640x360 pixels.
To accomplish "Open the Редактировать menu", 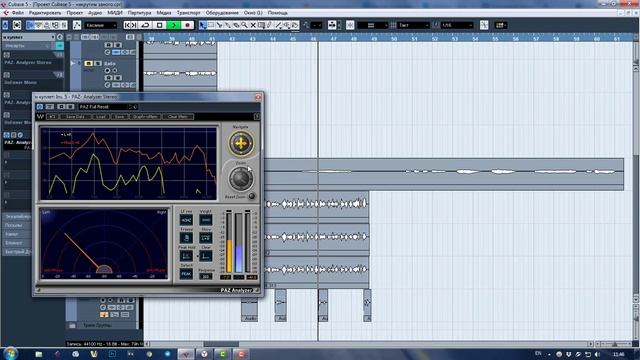I will click(x=44, y=13).
